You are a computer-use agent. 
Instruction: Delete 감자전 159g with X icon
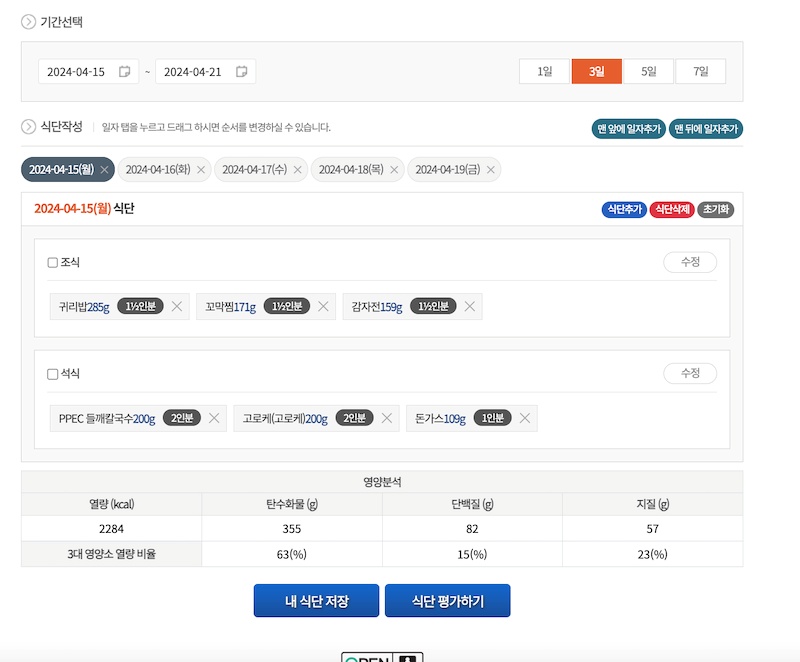click(469, 306)
